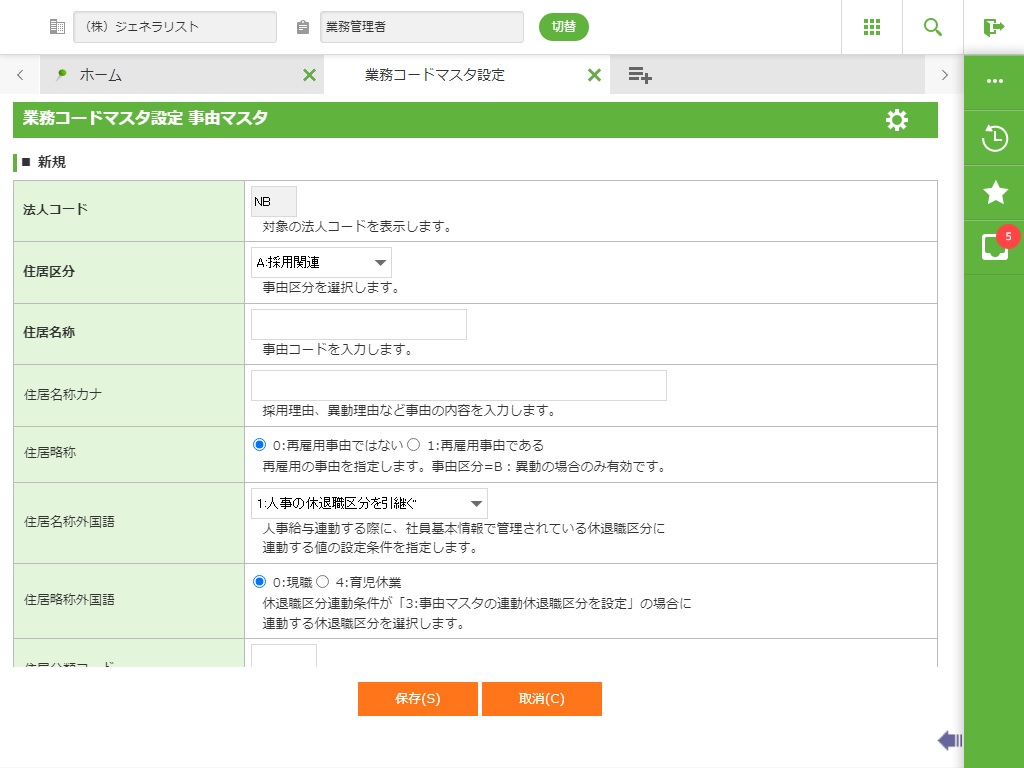Click the 保存(S) button
This screenshot has height=768, width=1024.
(x=417, y=699)
